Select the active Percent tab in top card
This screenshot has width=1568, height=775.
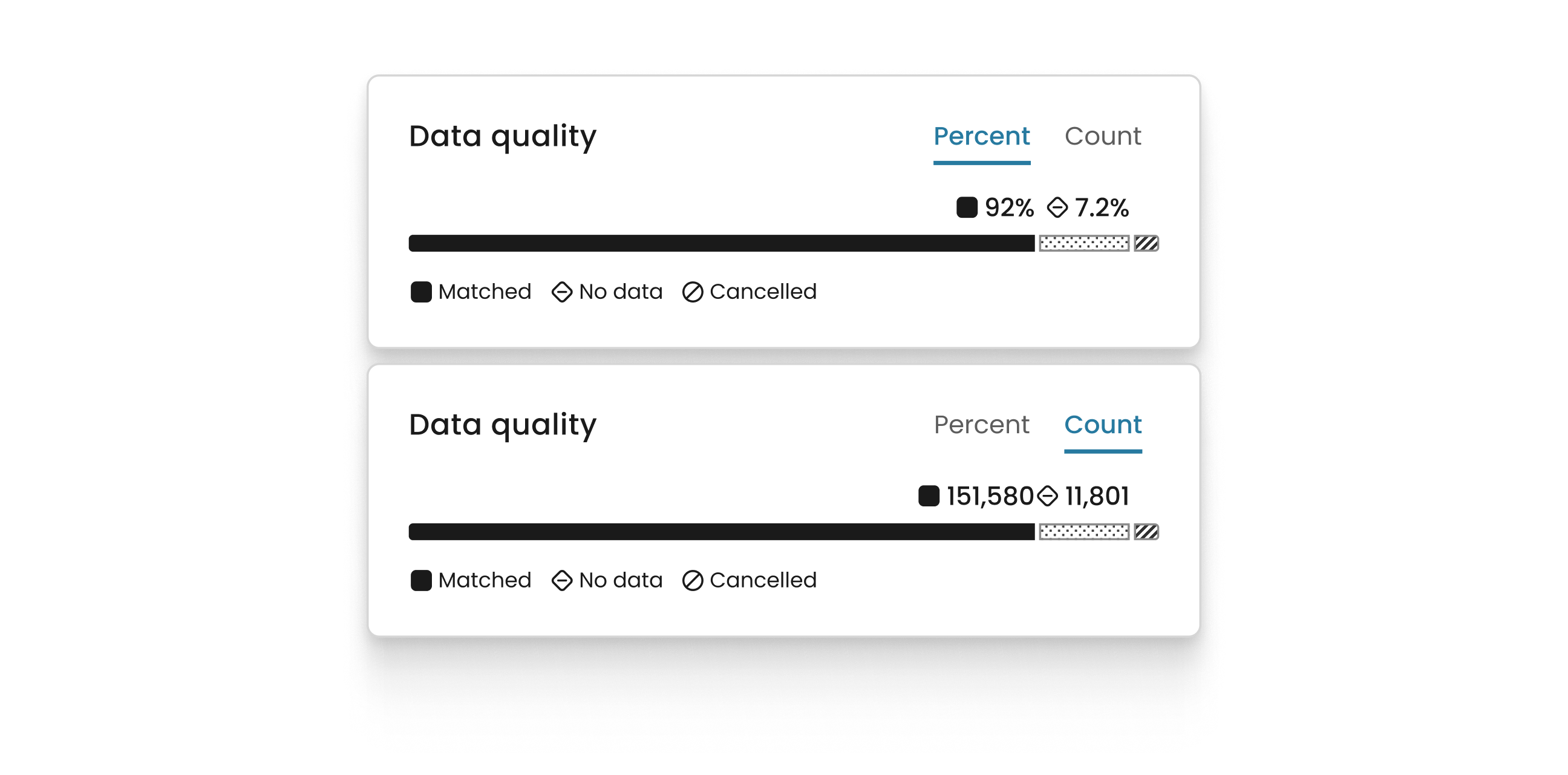(x=981, y=136)
